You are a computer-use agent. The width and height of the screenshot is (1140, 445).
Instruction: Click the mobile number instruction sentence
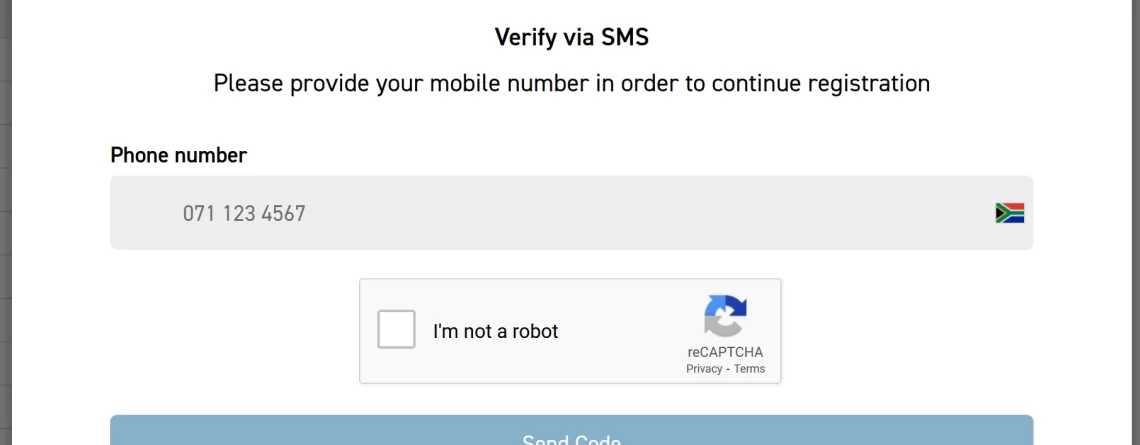point(571,83)
